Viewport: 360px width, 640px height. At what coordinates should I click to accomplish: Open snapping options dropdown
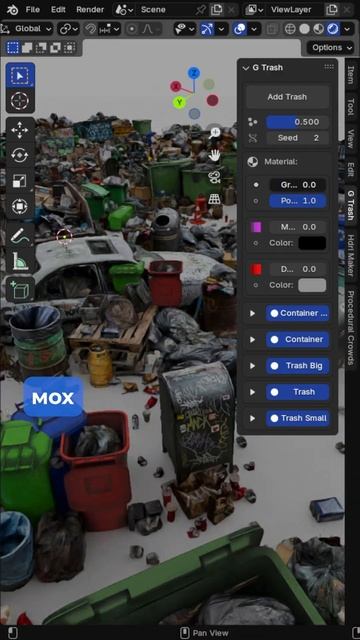tap(110, 29)
